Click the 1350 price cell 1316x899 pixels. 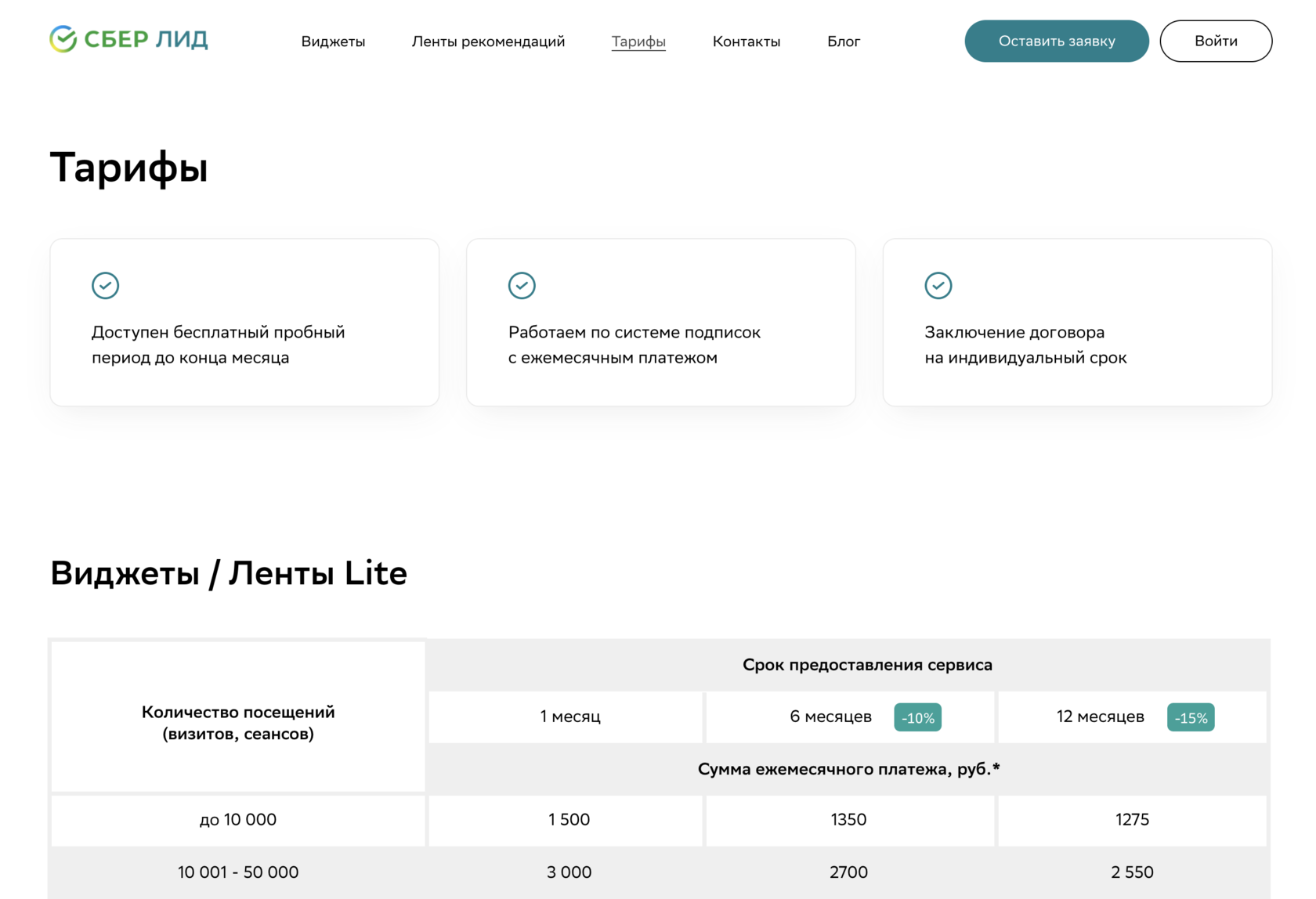tap(850, 820)
